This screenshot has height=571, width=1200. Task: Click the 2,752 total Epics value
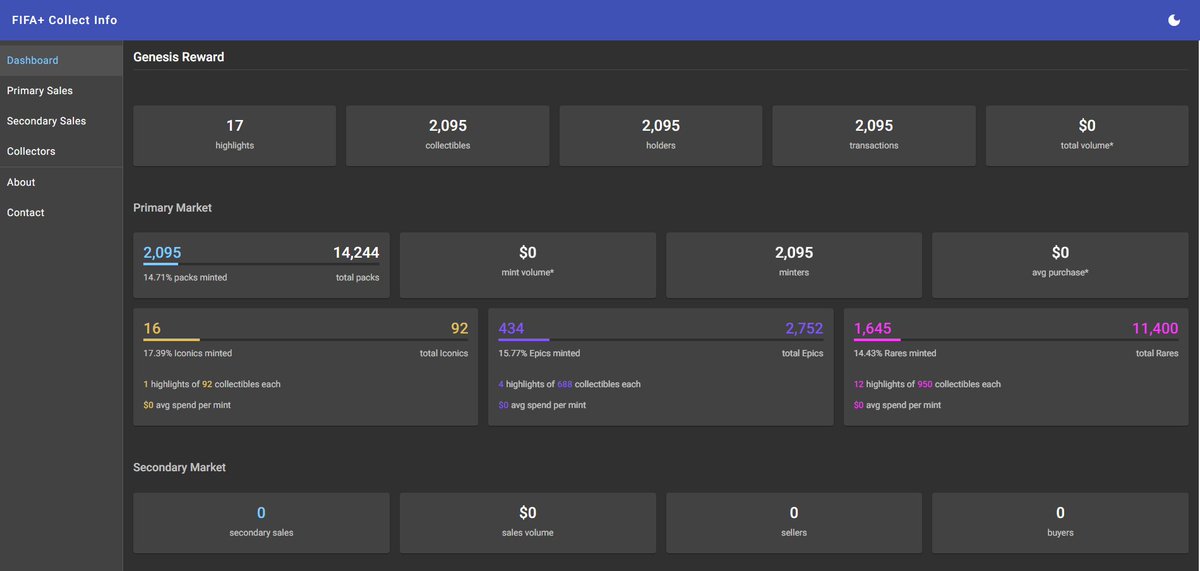pyautogui.click(x=805, y=328)
